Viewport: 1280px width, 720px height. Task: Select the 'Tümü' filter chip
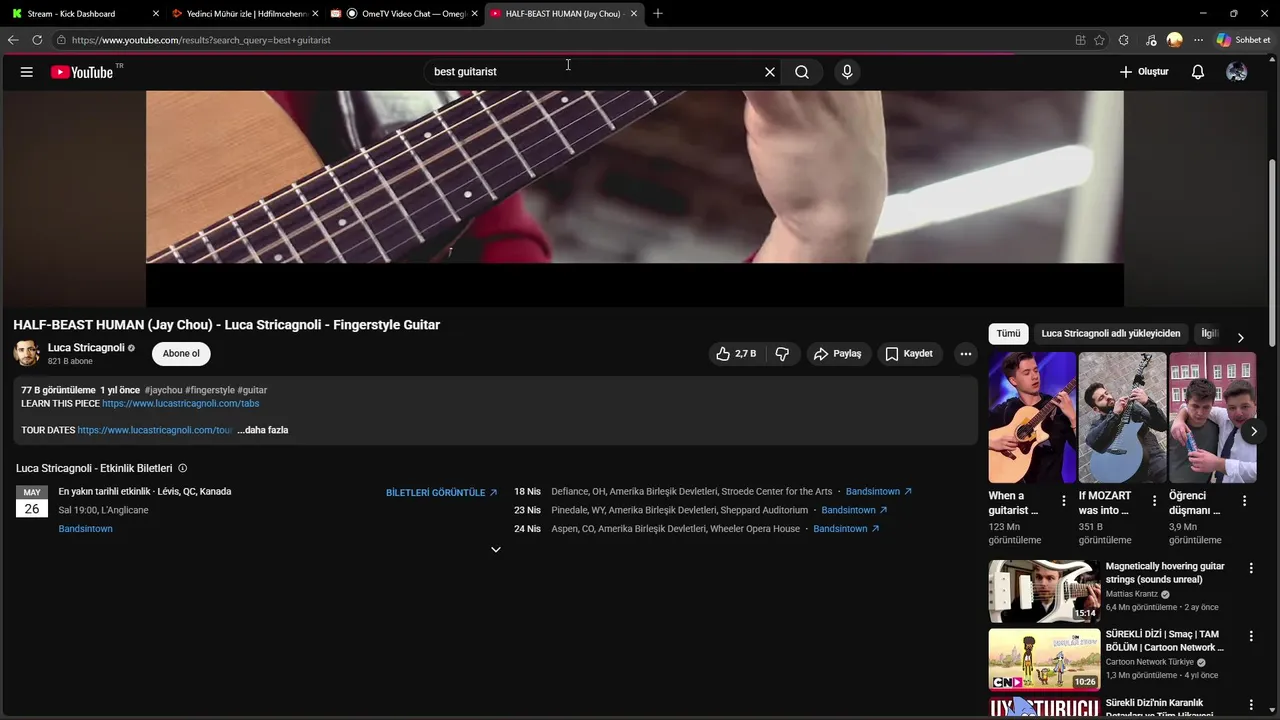(1008, 334)
